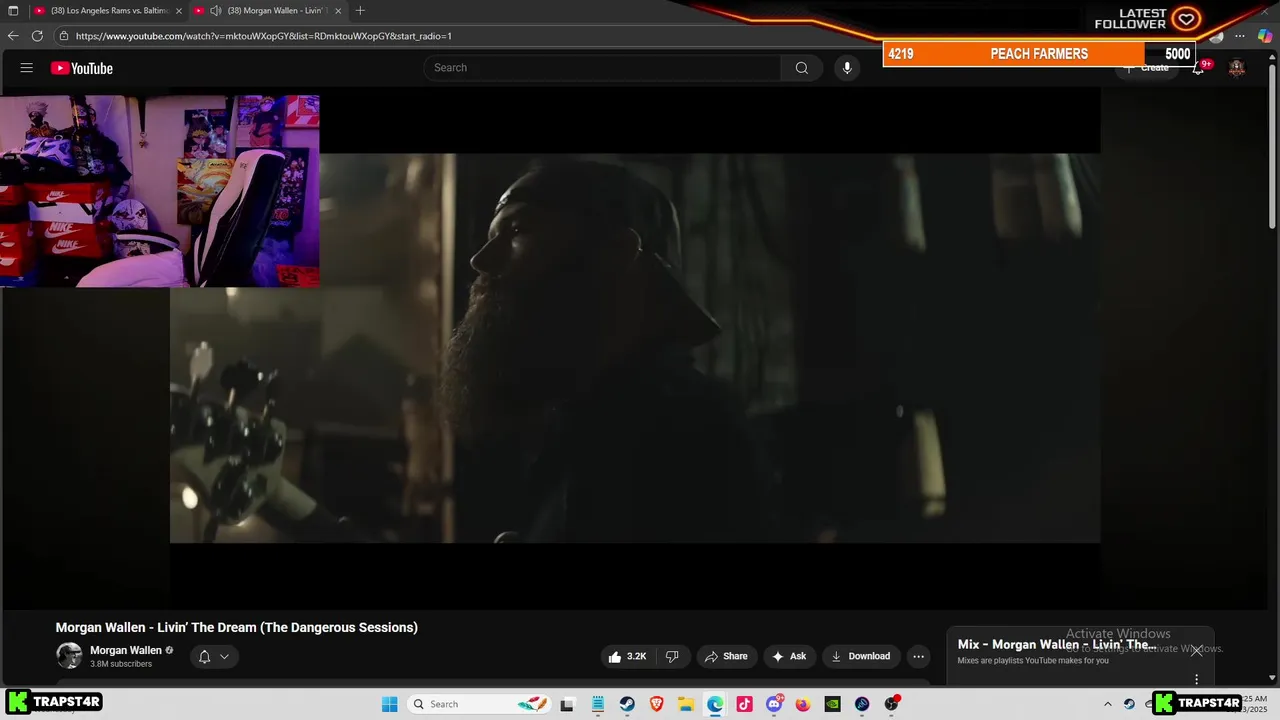
Task: Open Morgan Wallen channel avatar
Action: pyautogui.click(x=69, y=656)
